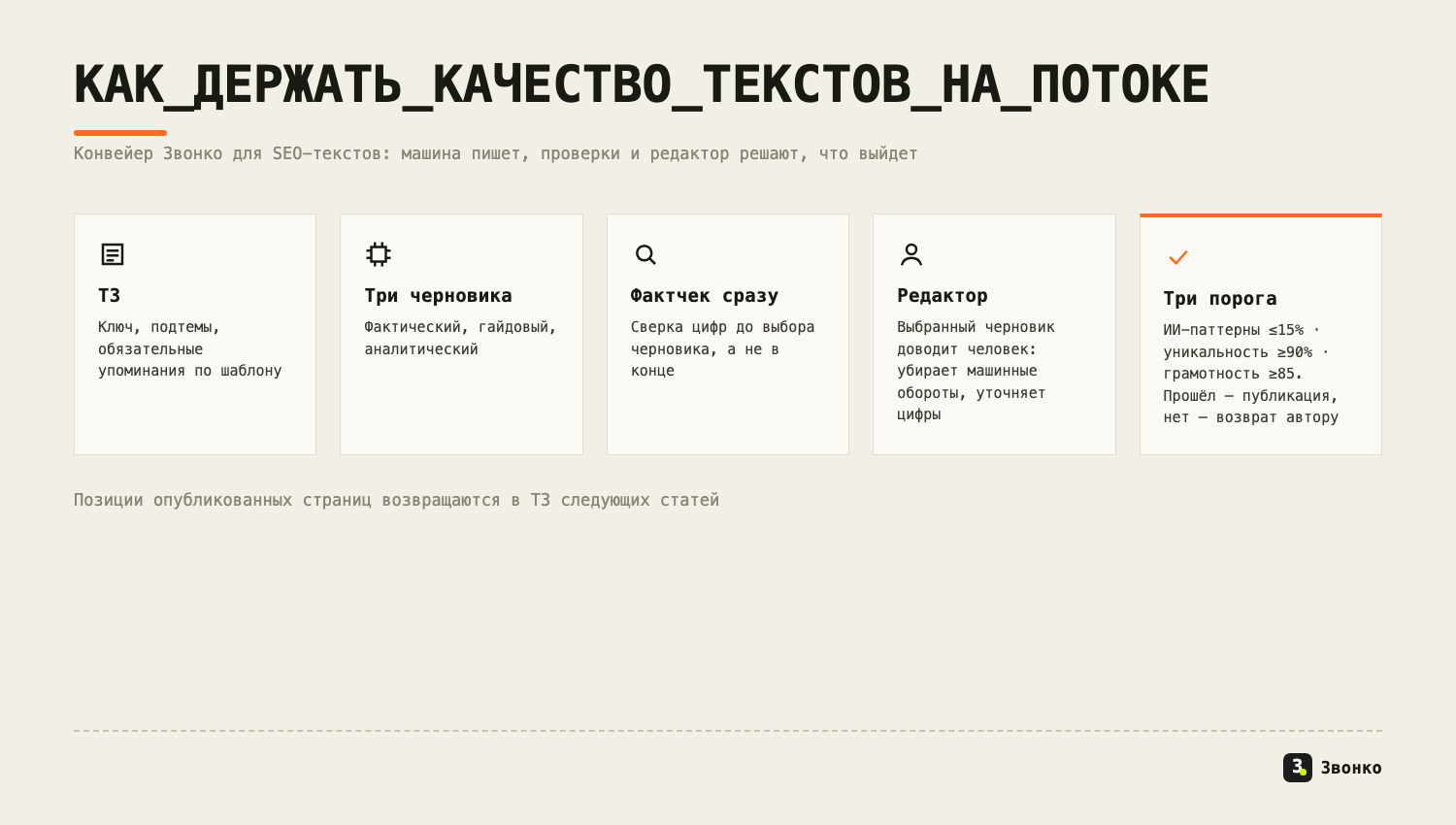Select the text Сверка цифр до выбора черновика

(x=722, y=348)
